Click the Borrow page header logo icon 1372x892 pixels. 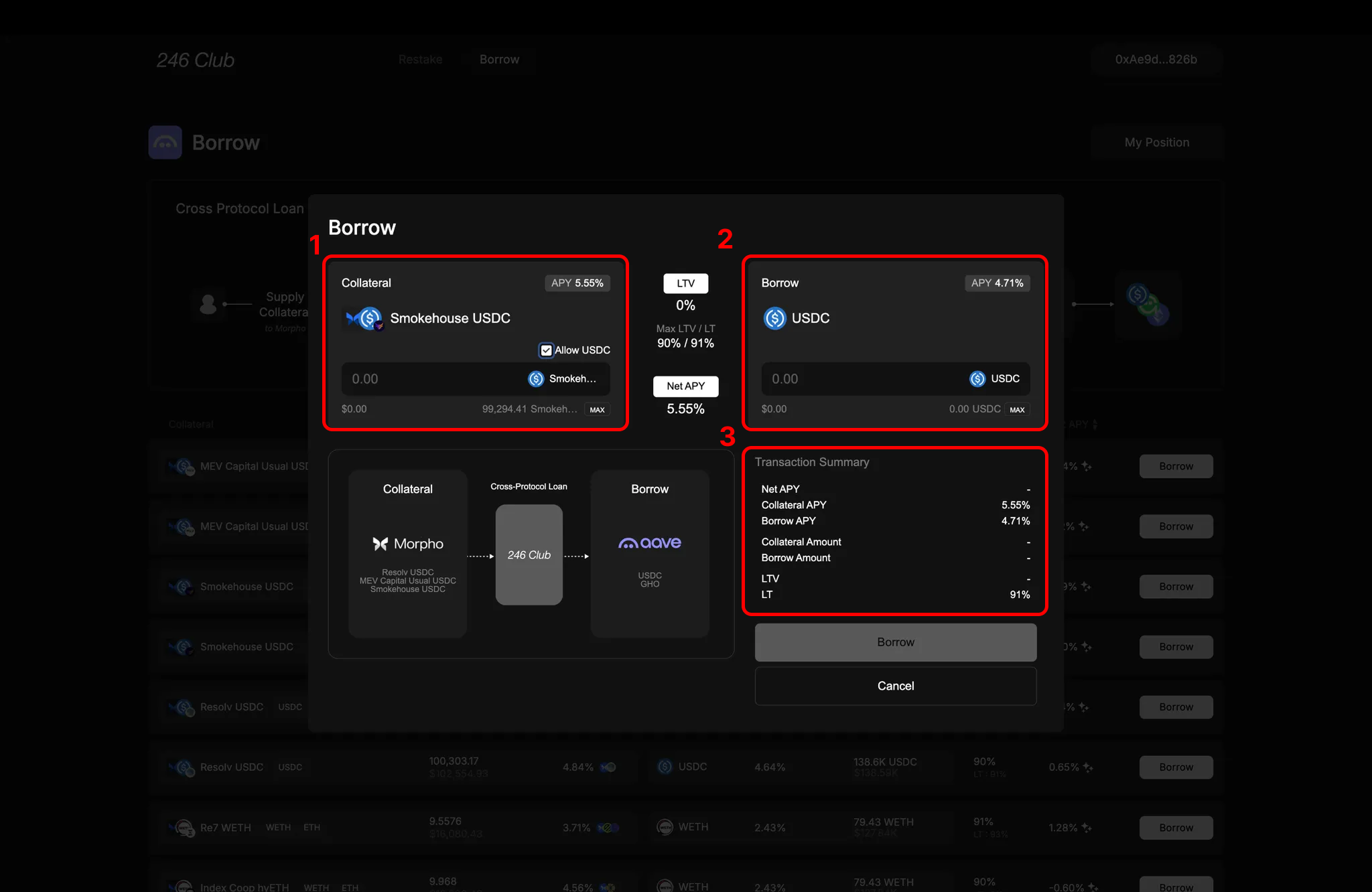165,143
